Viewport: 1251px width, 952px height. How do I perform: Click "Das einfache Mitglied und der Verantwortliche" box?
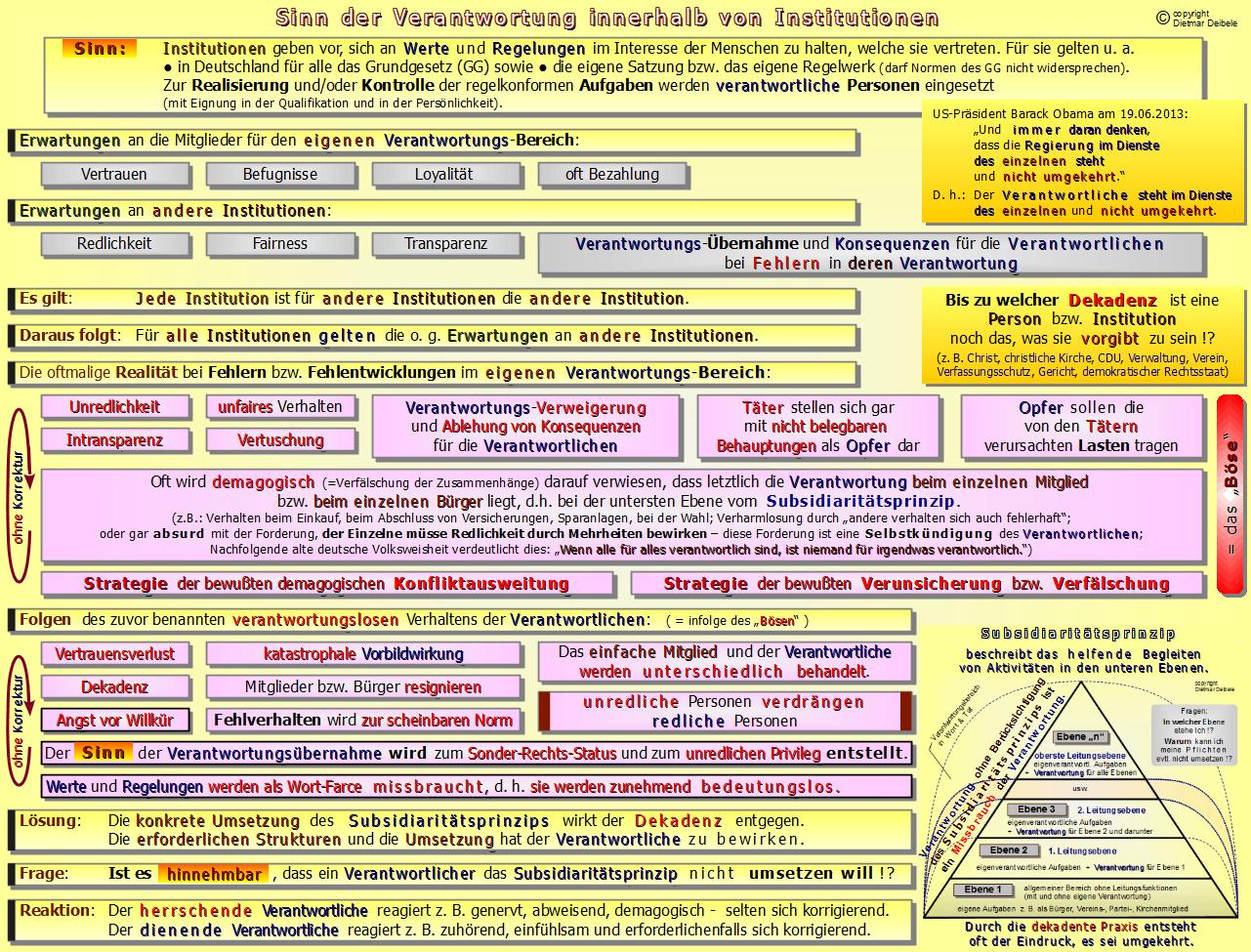725,662
